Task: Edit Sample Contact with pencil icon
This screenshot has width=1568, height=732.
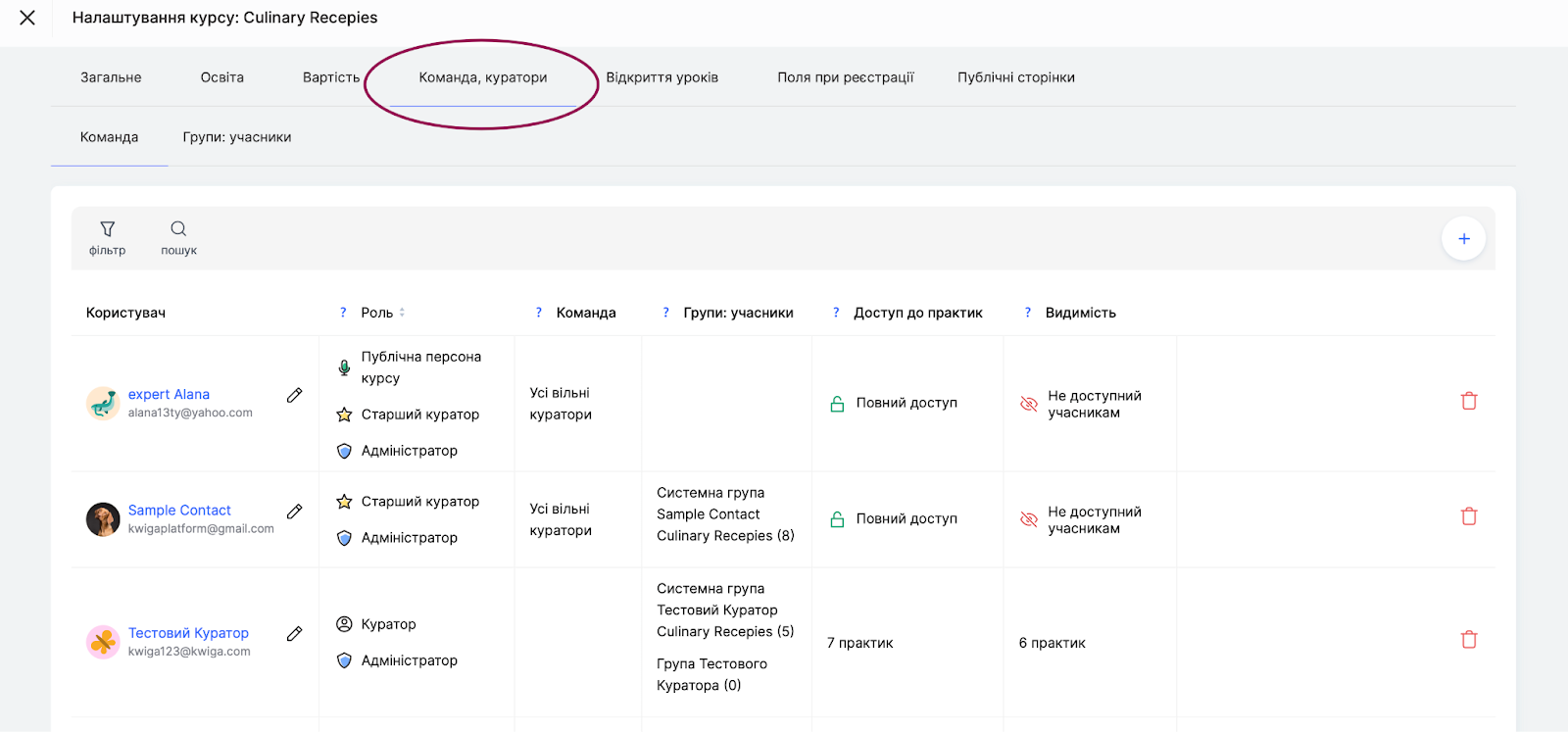Action: click(294, 512)
